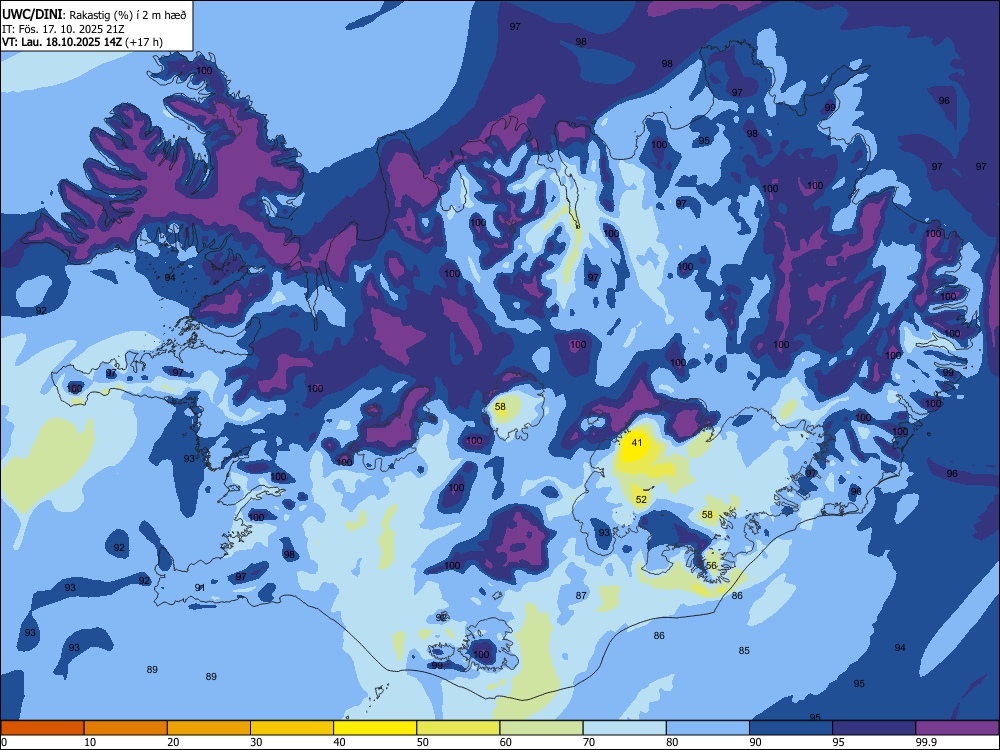Click the '30' label on the legend
1000x750 pixels.
click(x=256, y=742)
